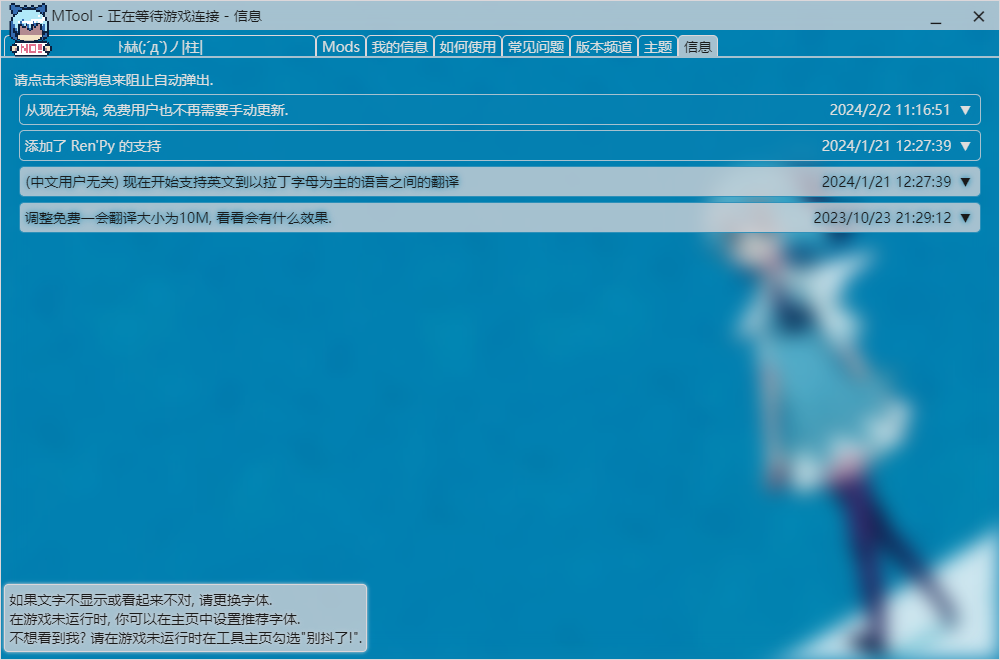
Task: Click the hint text 请点击未读消息来阻止自动弹出.
Action: click(114, 80)
